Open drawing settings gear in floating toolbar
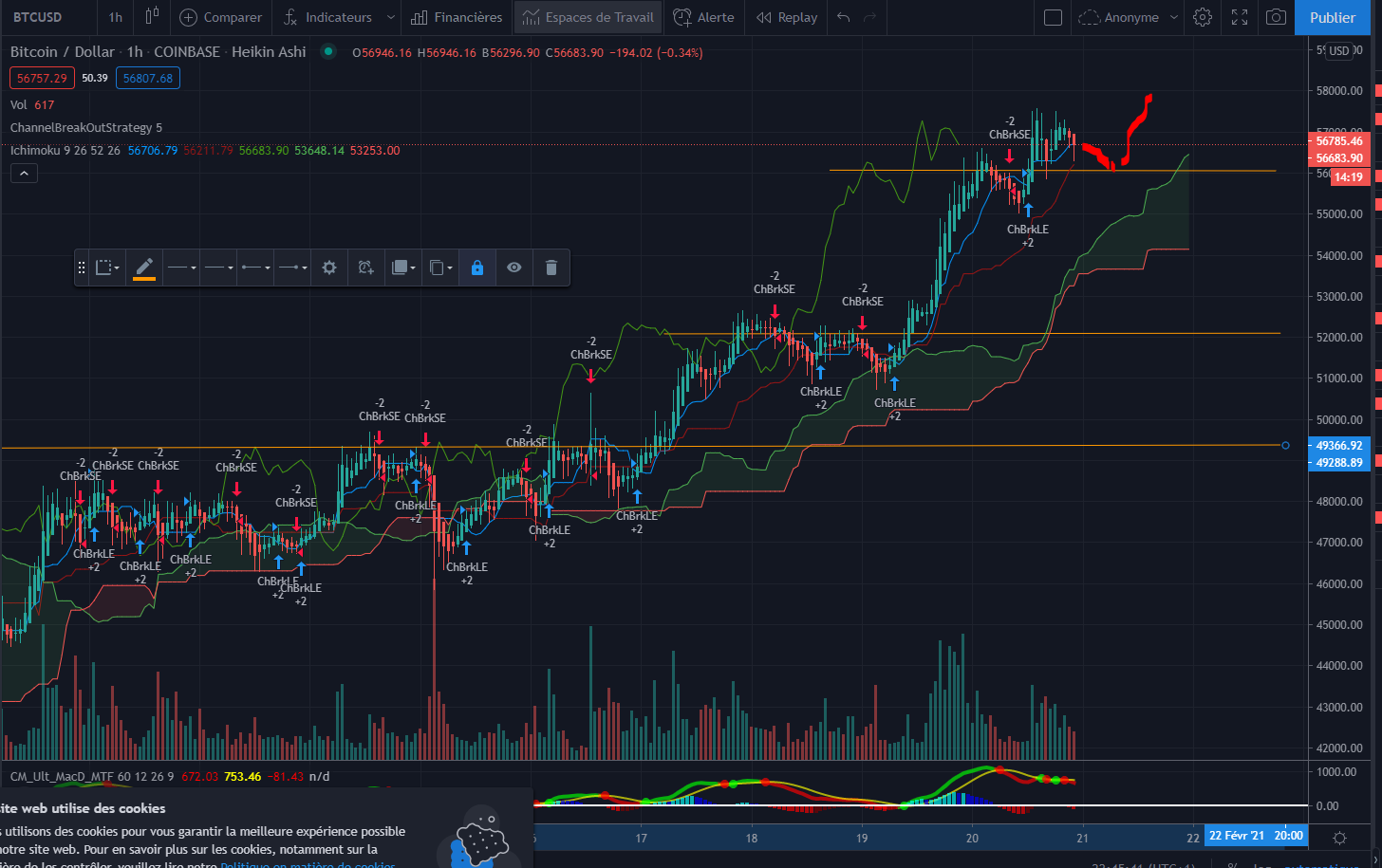The width and height of the screenshot is (1382, 868). click(329, 268)
